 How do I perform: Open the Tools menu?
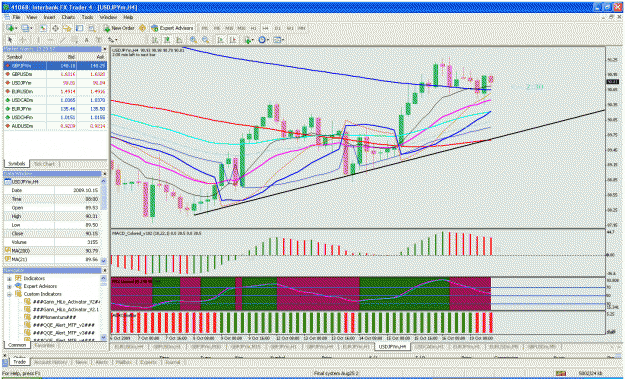87,18
